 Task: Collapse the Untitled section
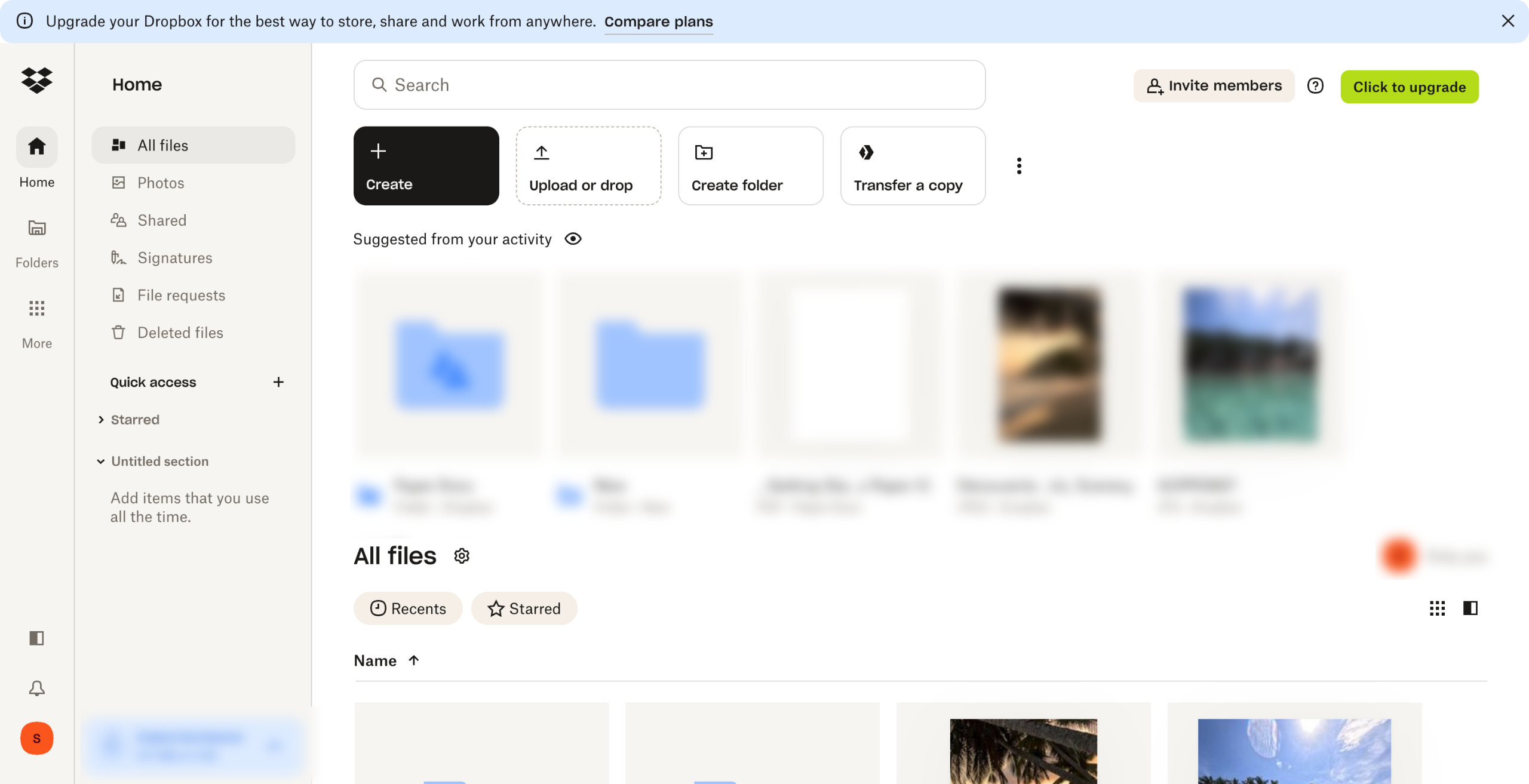[x=101, y=462]
